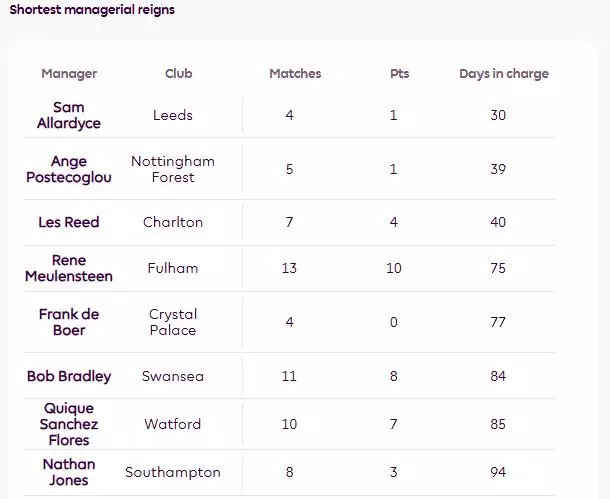Select the Charlton club cell
This screenshot has height=499, width=610.
(173, 222)
